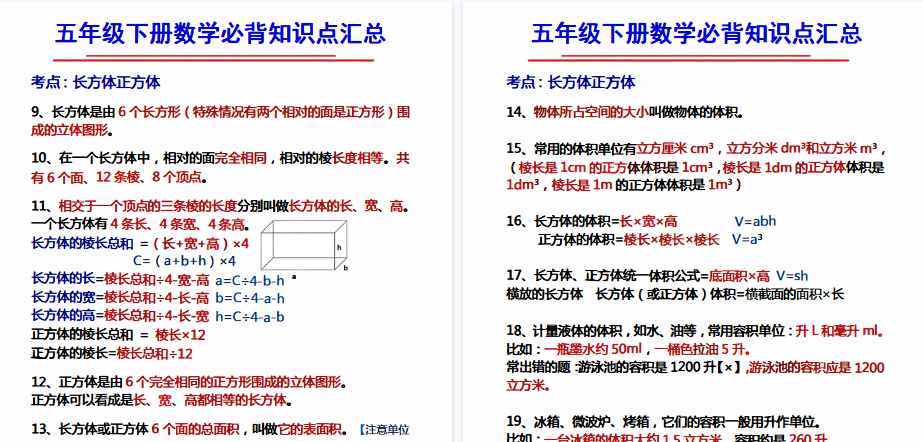Click the formula C=(a+b+h)×4

[x=185, y=261]
